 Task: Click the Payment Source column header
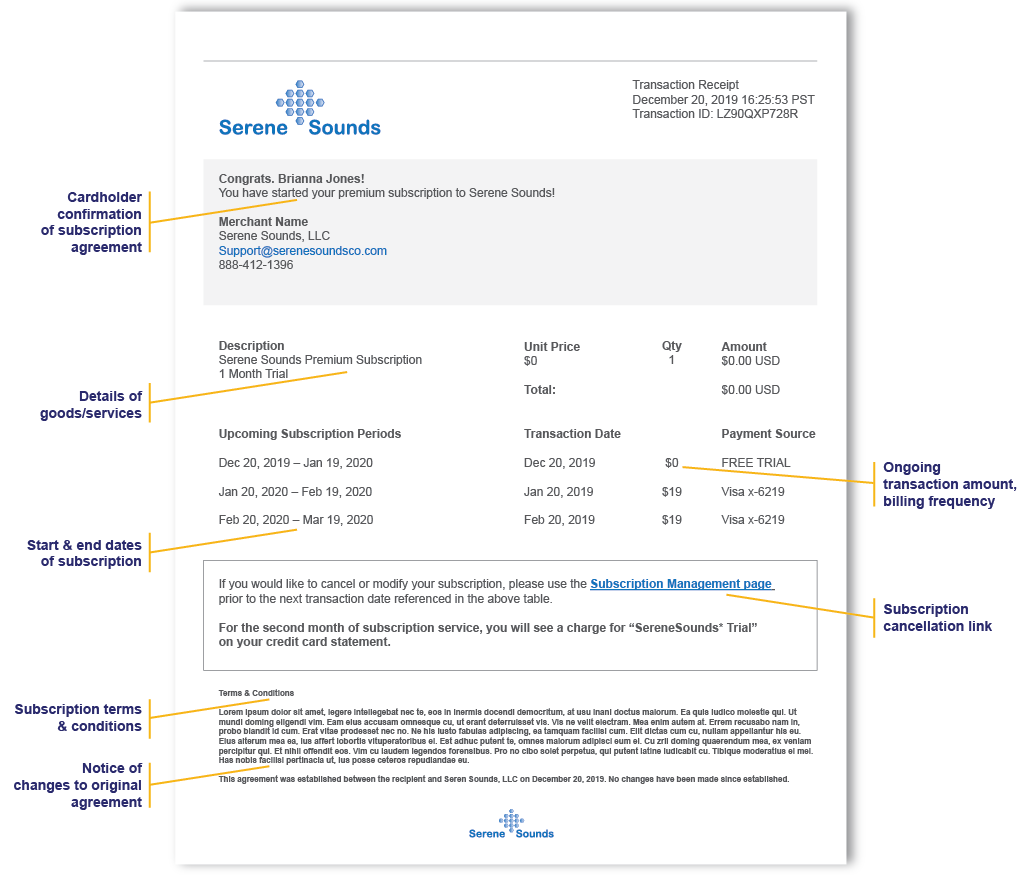768,434
